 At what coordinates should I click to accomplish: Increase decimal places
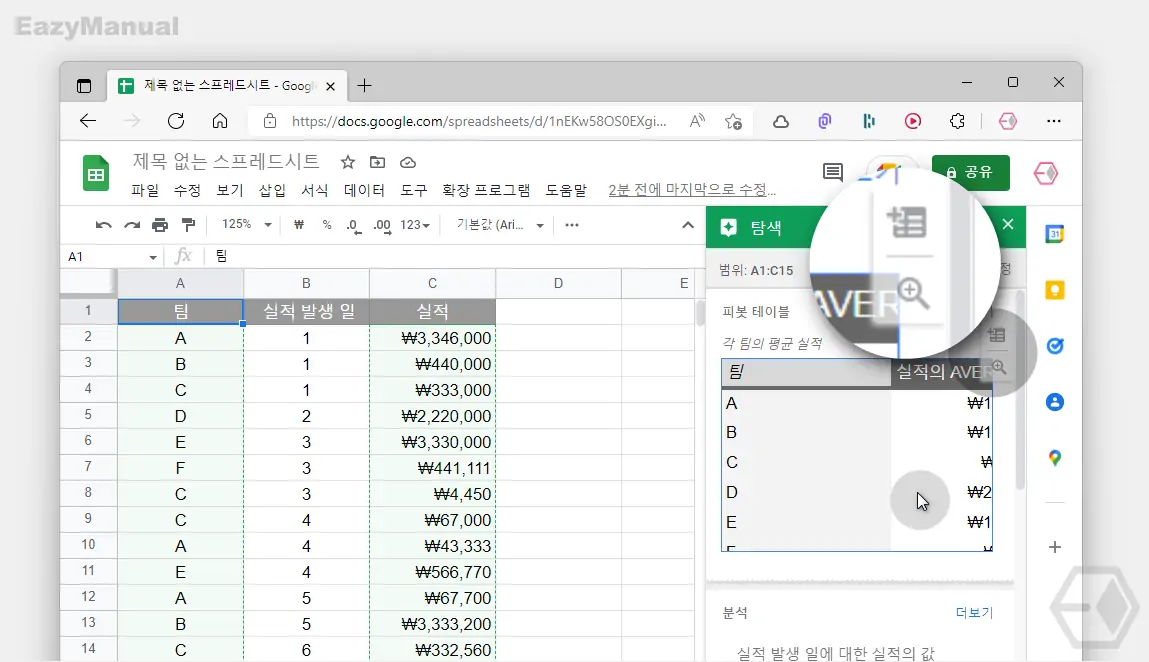[x=382, y=226]
